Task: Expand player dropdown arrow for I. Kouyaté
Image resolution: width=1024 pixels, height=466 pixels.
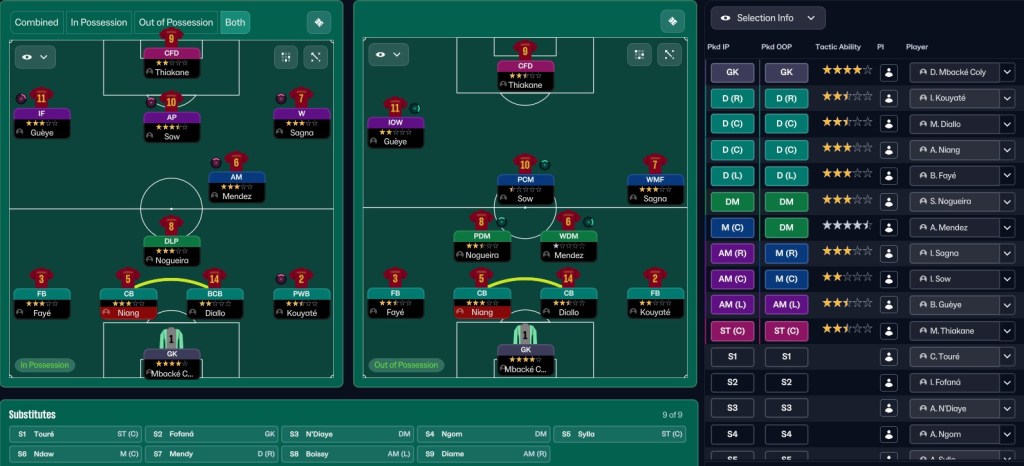Action: (1006, 98)
